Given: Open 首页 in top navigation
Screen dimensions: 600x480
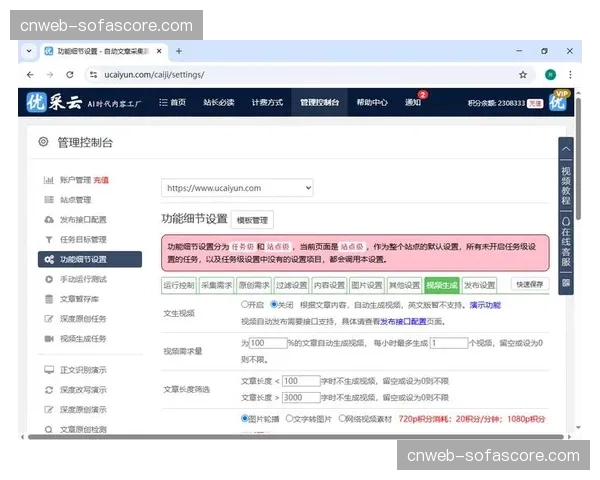Looking at the screenshot, I should coord(173,103).
